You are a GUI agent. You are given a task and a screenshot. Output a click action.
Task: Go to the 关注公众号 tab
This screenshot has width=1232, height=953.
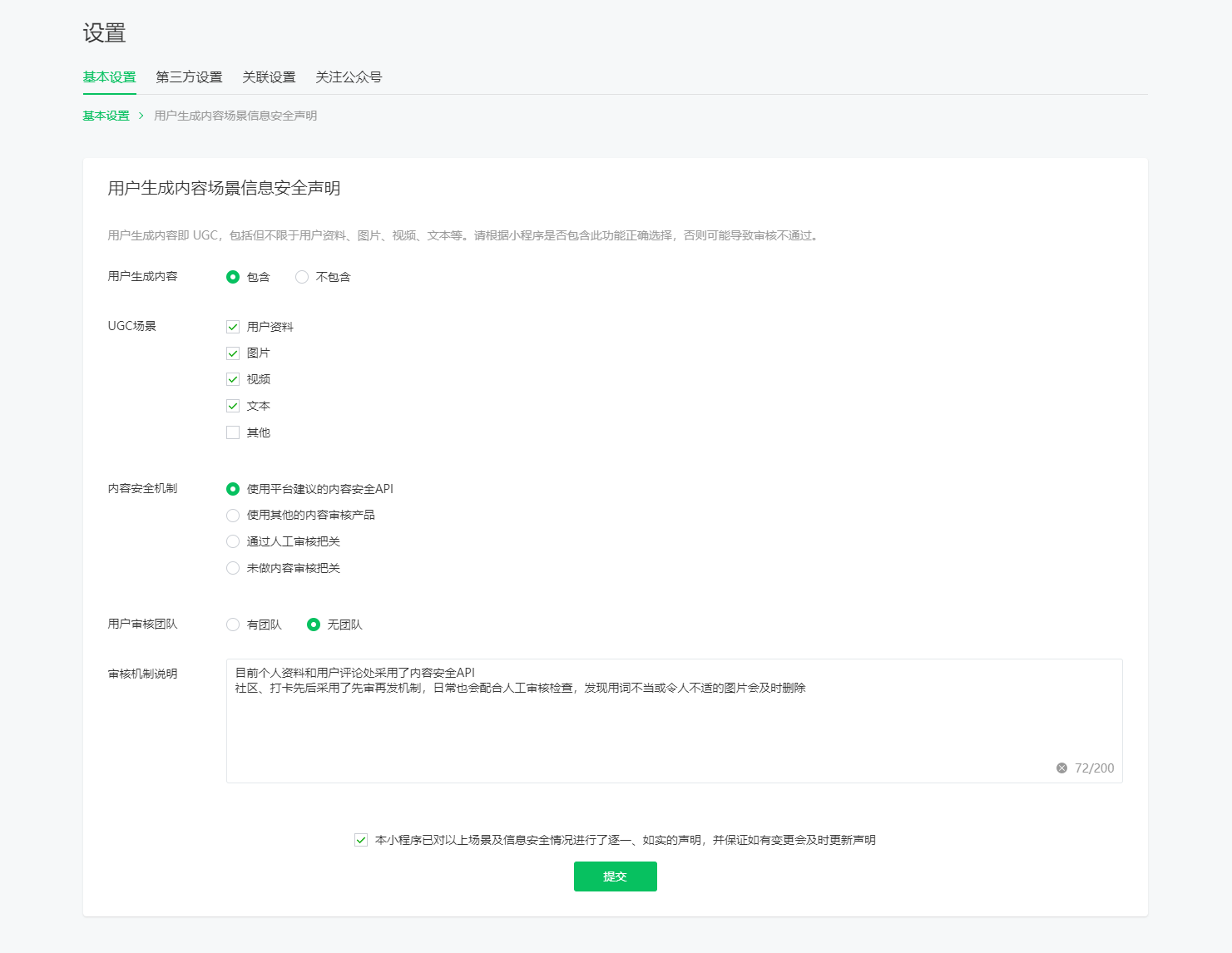click(349, 77)
